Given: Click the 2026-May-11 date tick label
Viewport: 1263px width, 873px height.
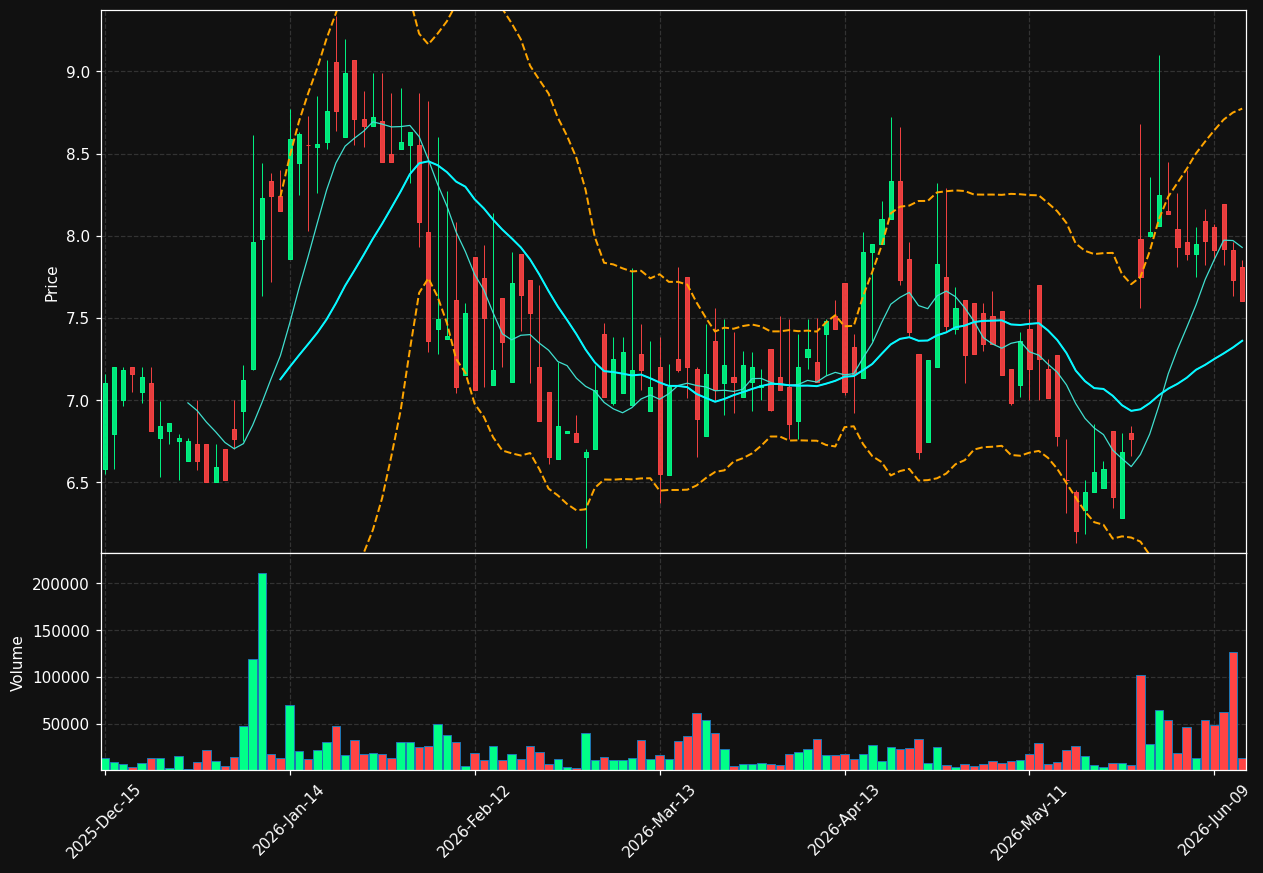Looking at the screenshot, I should point(1029,821).
